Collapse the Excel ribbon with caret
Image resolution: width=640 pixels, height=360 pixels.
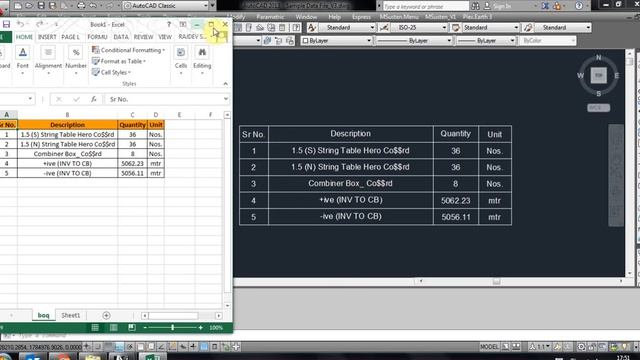[x=225, y=84]
